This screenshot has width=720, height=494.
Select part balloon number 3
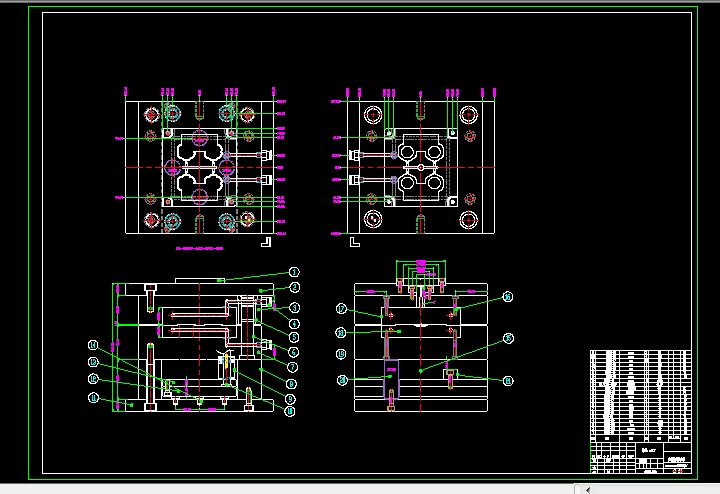294,308
